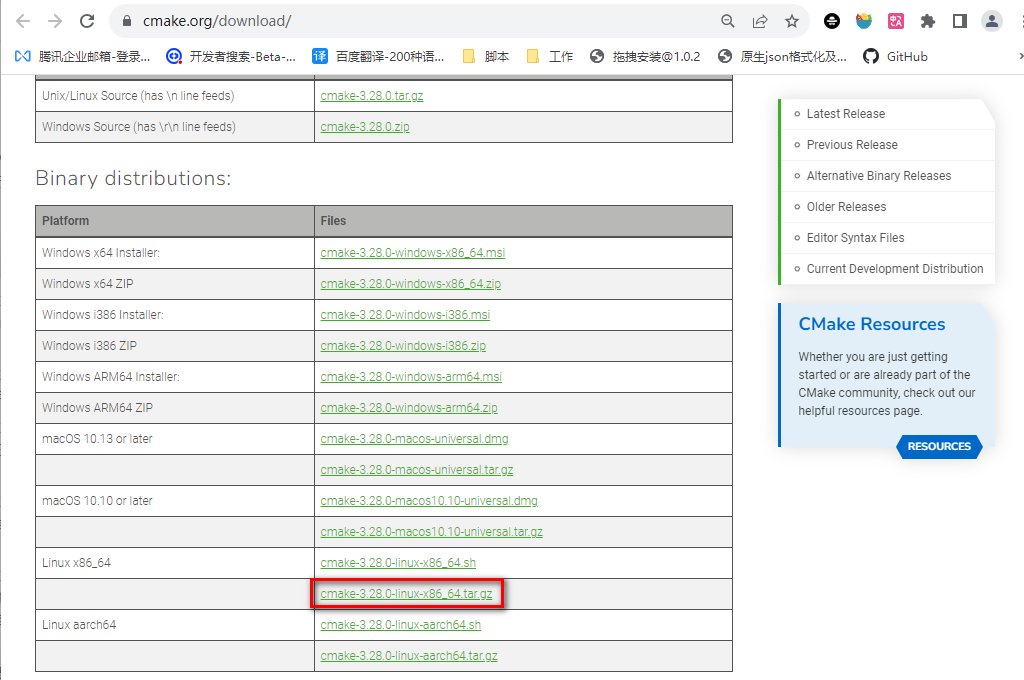Screen dimensions: 1024x680
Task: Download cmake-3.28.0-windows-arm64.zip
Action: (x=409, y=408)
